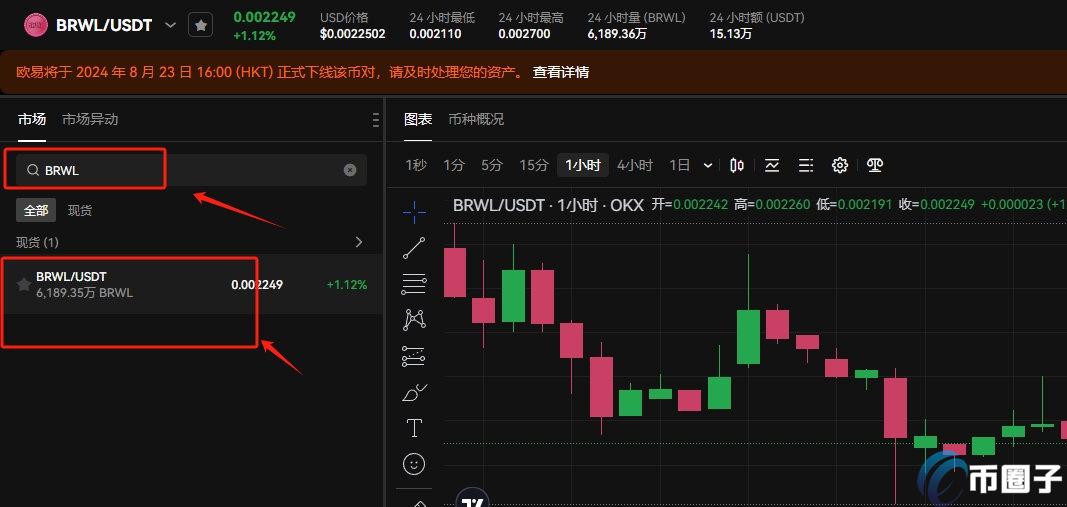Change candlestick chart style icon
Viewport: 1067px width, 507px height.
pos(737,165)
